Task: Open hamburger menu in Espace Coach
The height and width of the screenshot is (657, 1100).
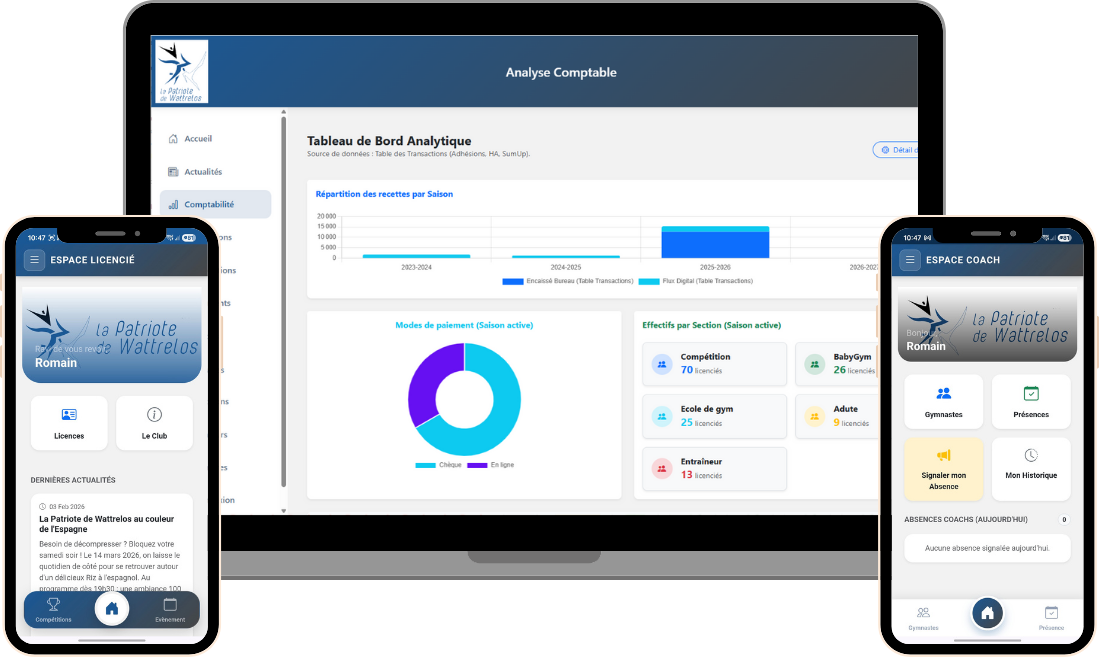Action: pos(910,260)
